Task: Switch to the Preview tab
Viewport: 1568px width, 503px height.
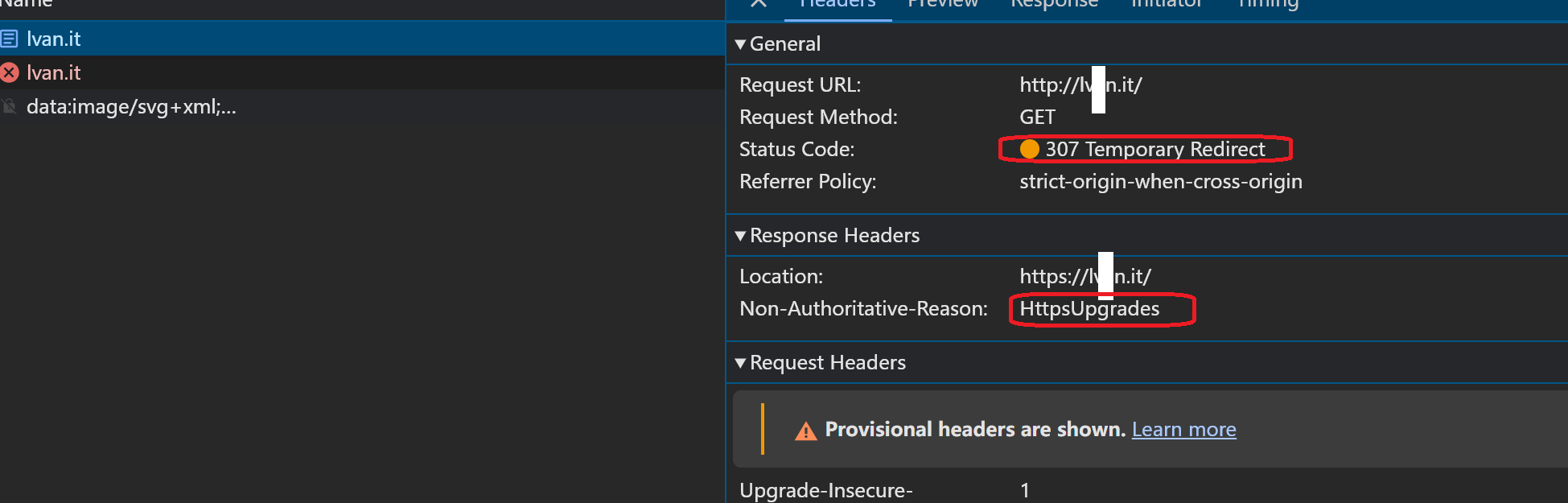Action: point(942,4)
